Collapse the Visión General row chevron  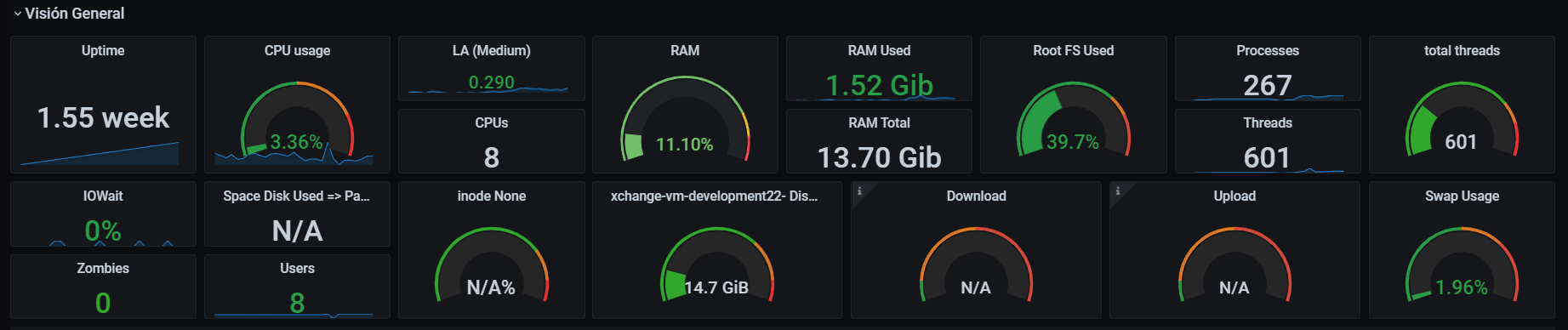pyautogui.click(x=17, y=14)
